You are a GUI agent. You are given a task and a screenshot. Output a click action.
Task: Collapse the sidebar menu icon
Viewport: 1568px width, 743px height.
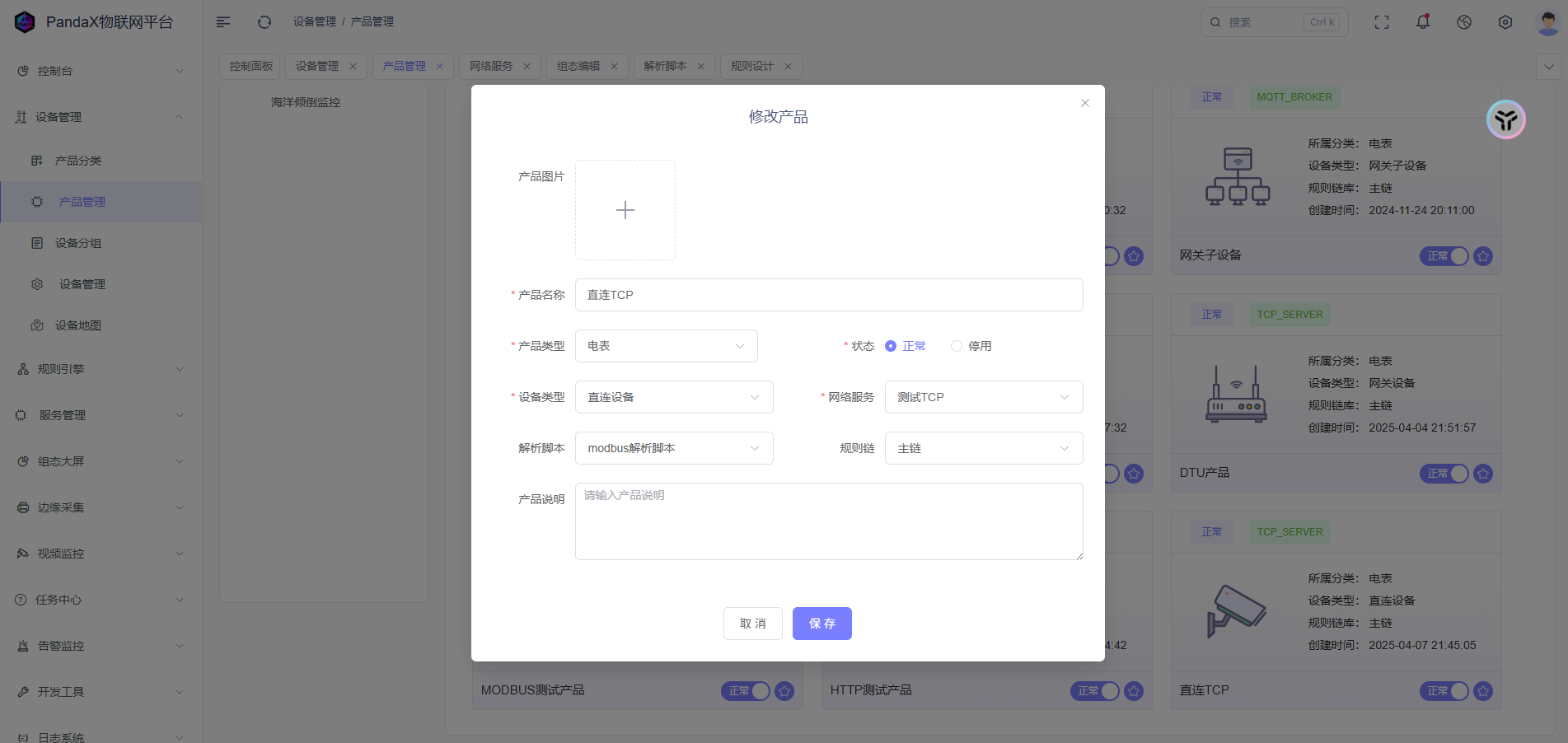(x=223, y=22)
